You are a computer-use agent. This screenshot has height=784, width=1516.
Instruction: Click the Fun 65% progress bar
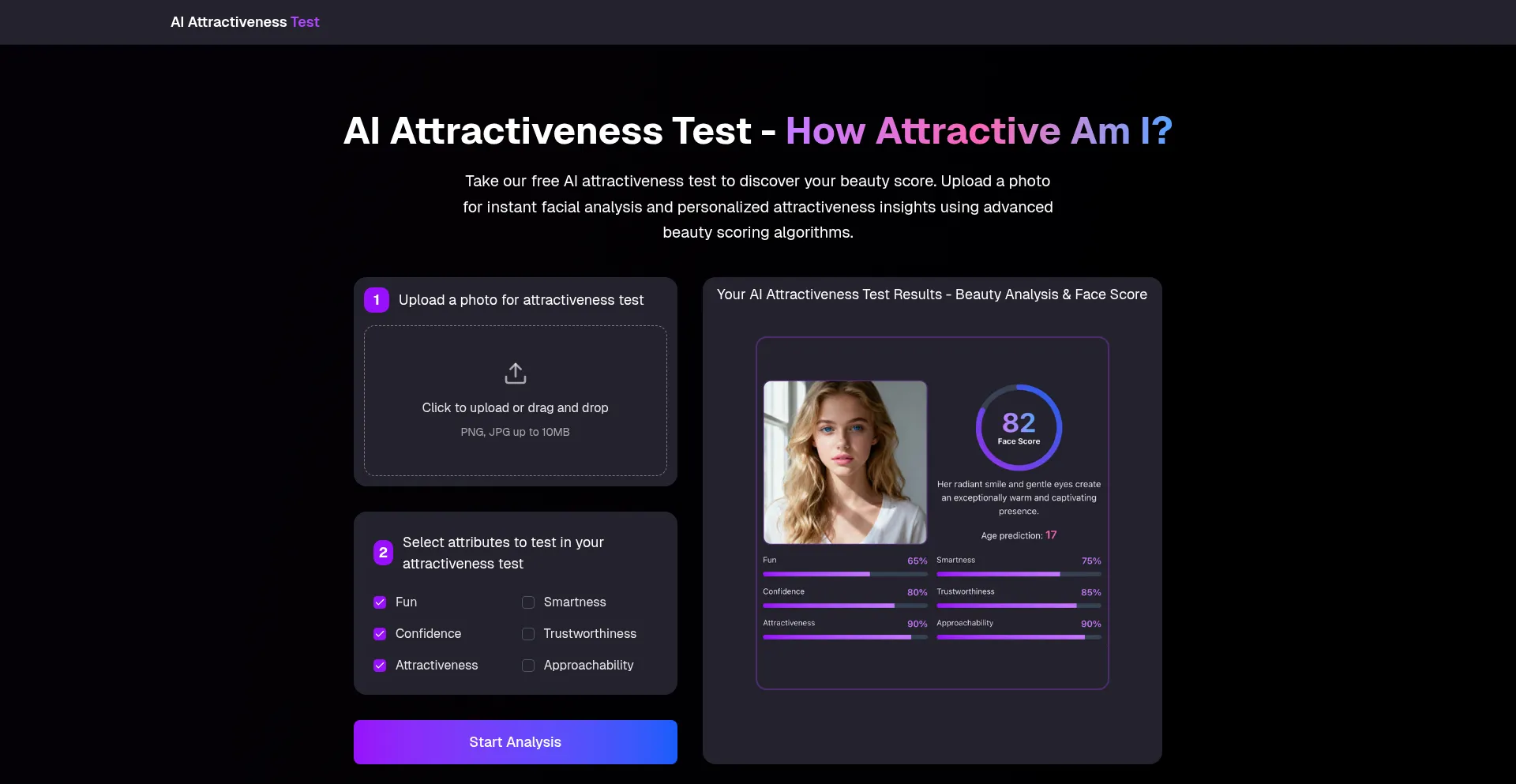pyautogui.click(x=845, y=574)
